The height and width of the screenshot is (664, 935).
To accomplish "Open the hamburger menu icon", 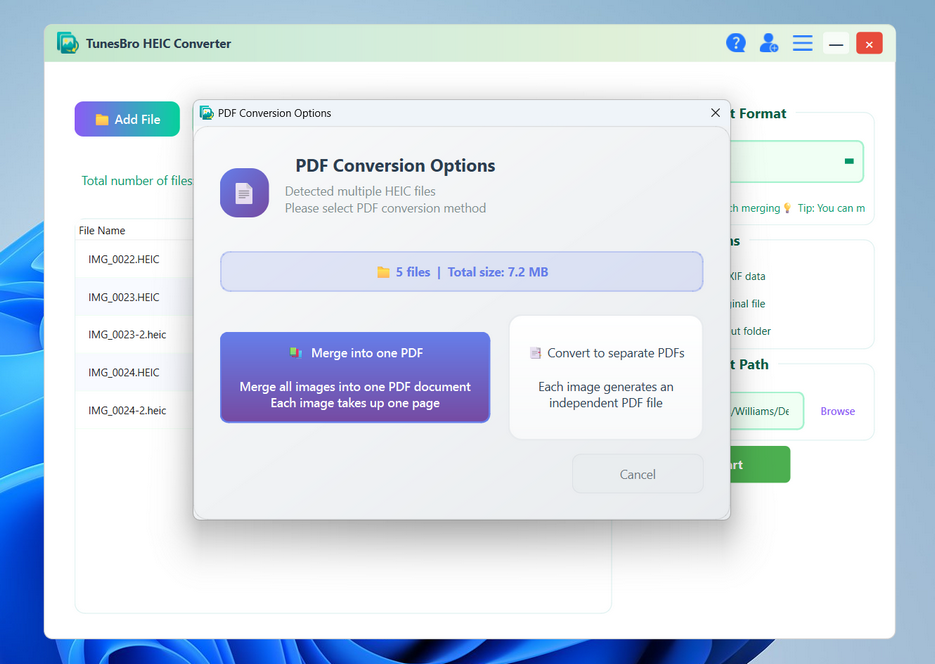I will 803,43.
